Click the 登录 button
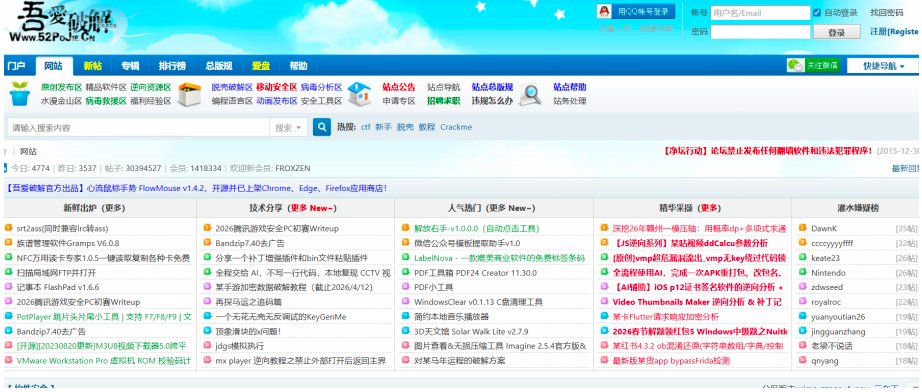Screen dimensions: 922x392 click(836, 32)
